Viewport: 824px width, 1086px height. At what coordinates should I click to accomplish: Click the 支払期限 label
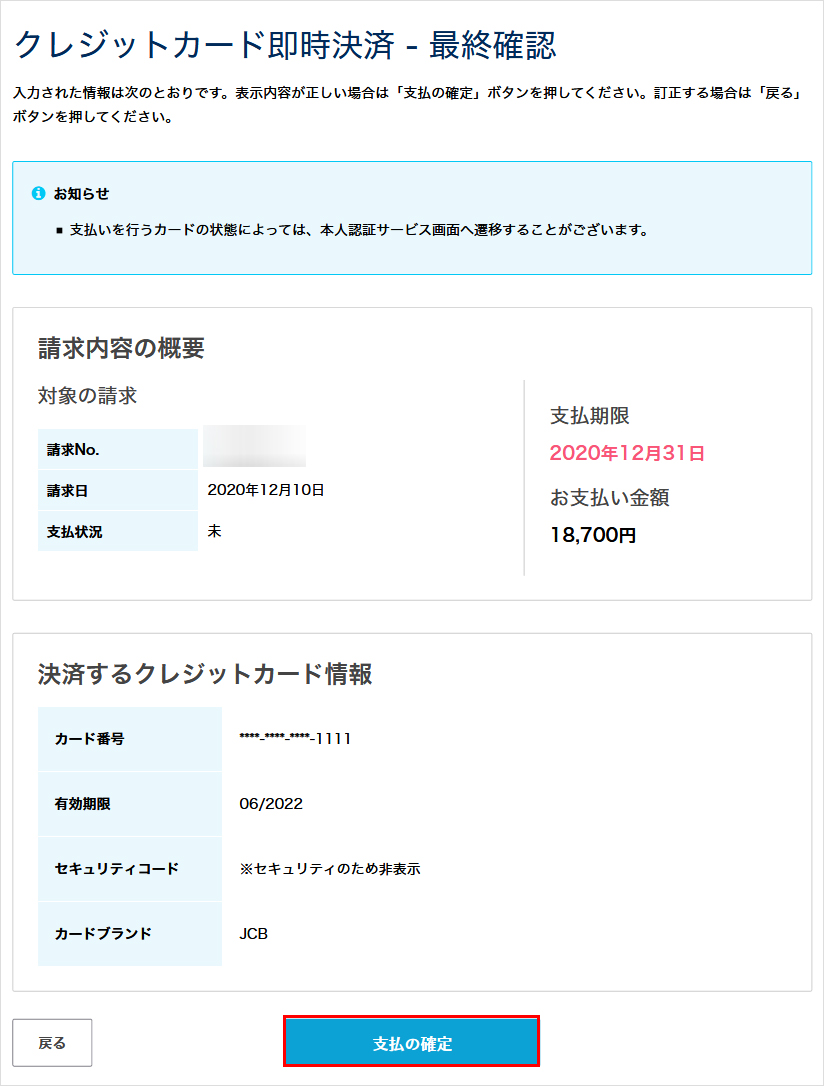tap(590, 416)
